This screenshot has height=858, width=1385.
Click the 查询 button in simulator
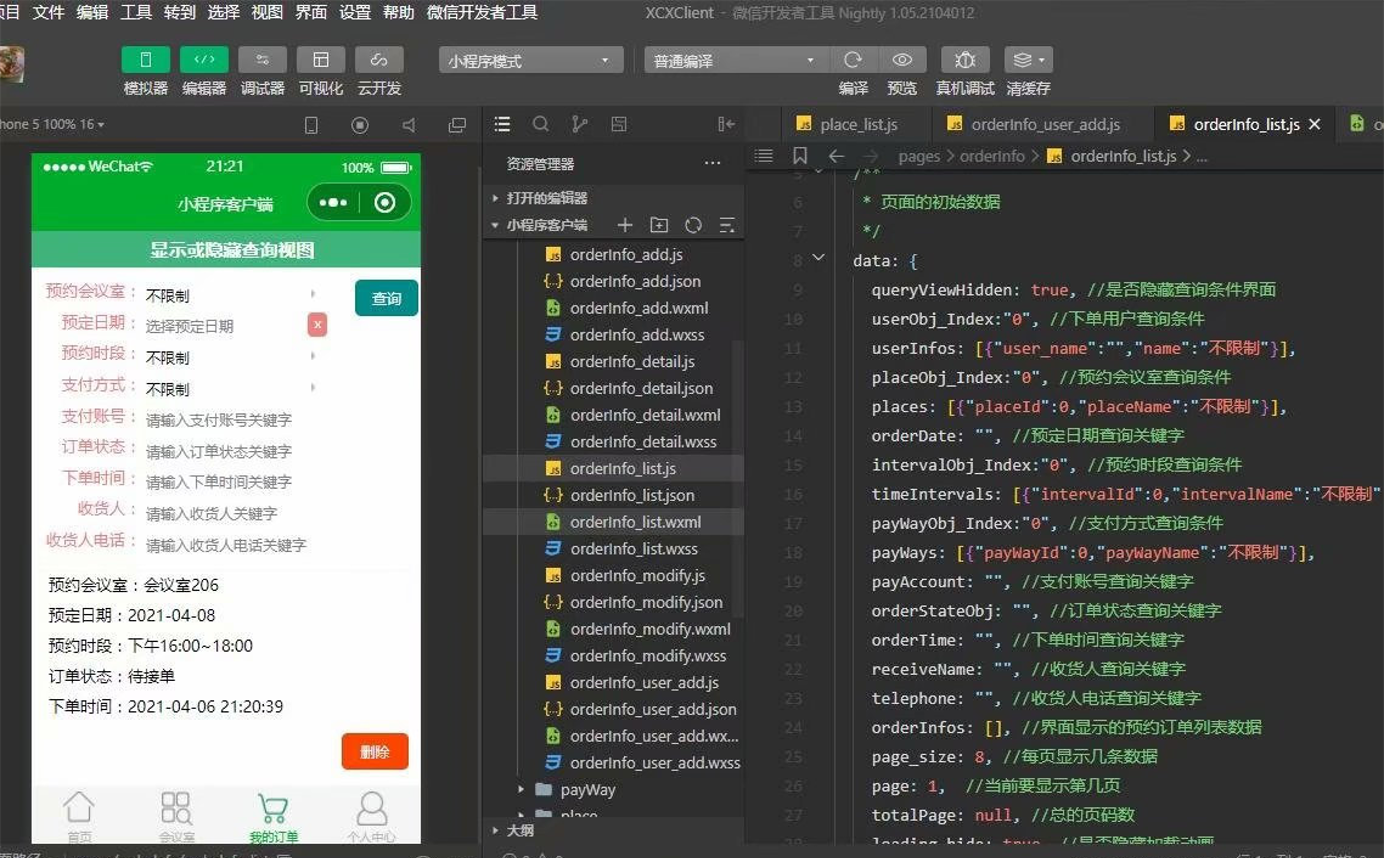(386, 298)
